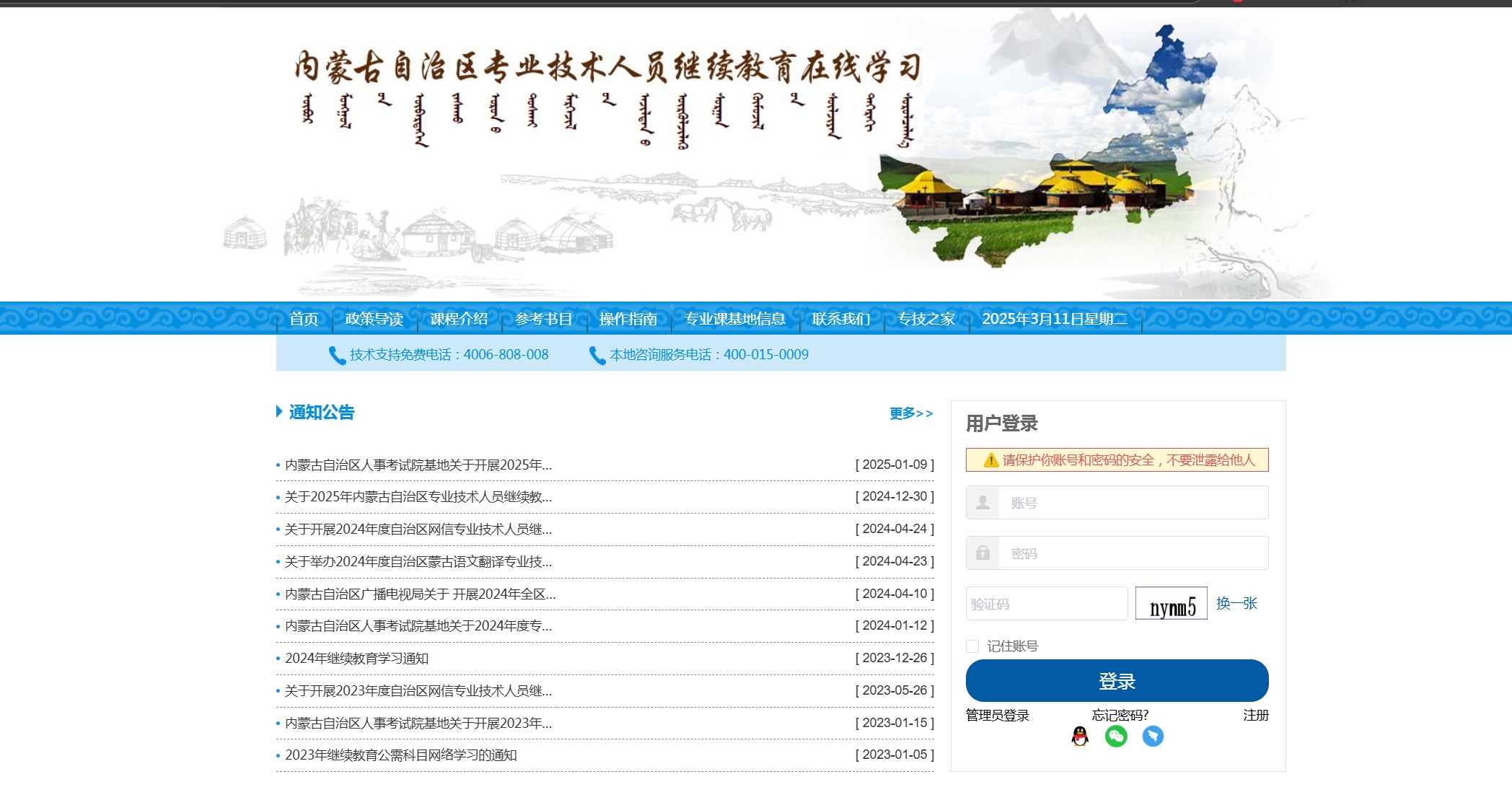Click inside the 验证码 input field

[x=1046, y=603]
